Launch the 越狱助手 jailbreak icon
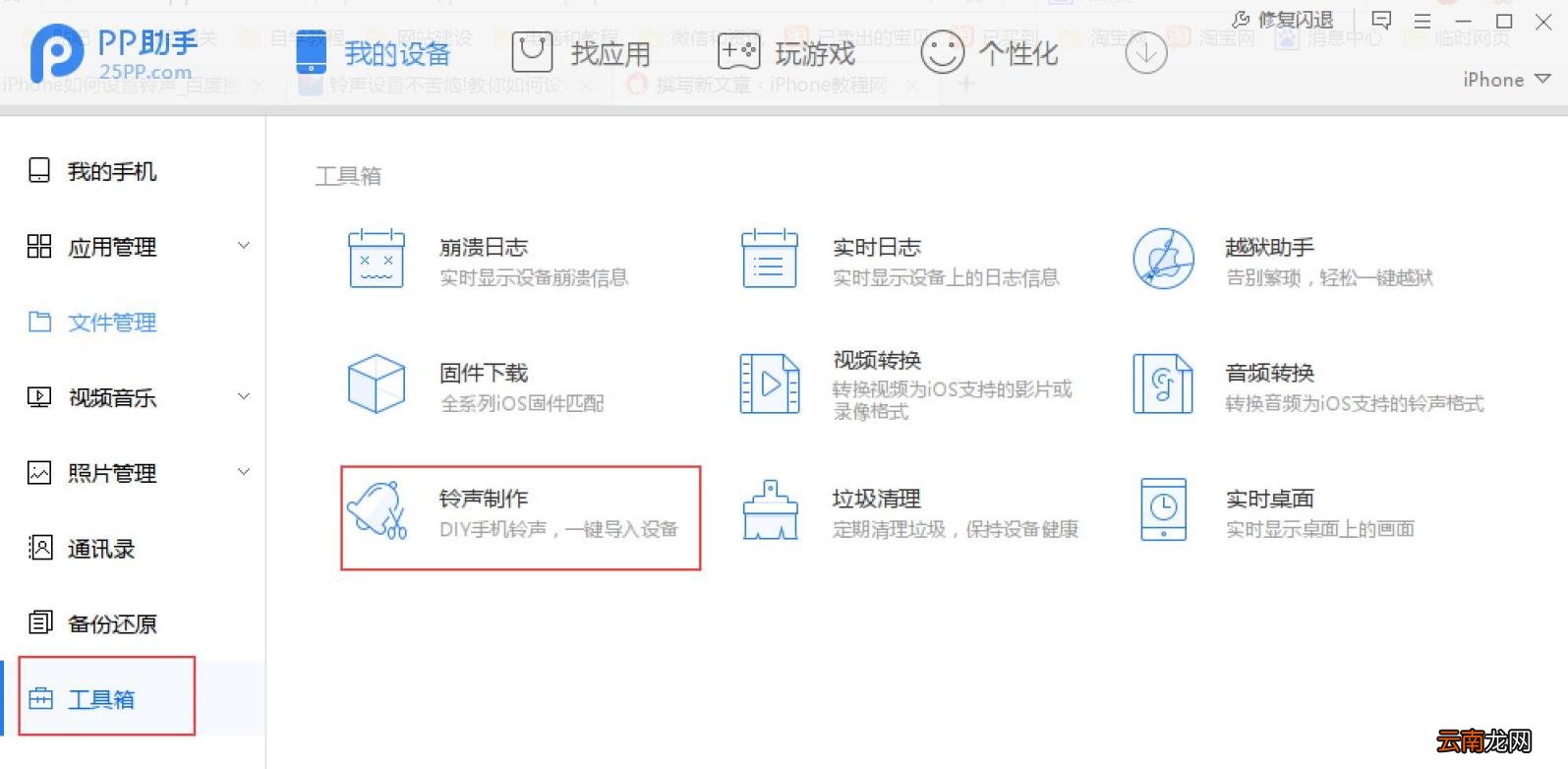Screen dimensions: 1568x769 (x=1163, y=260)
